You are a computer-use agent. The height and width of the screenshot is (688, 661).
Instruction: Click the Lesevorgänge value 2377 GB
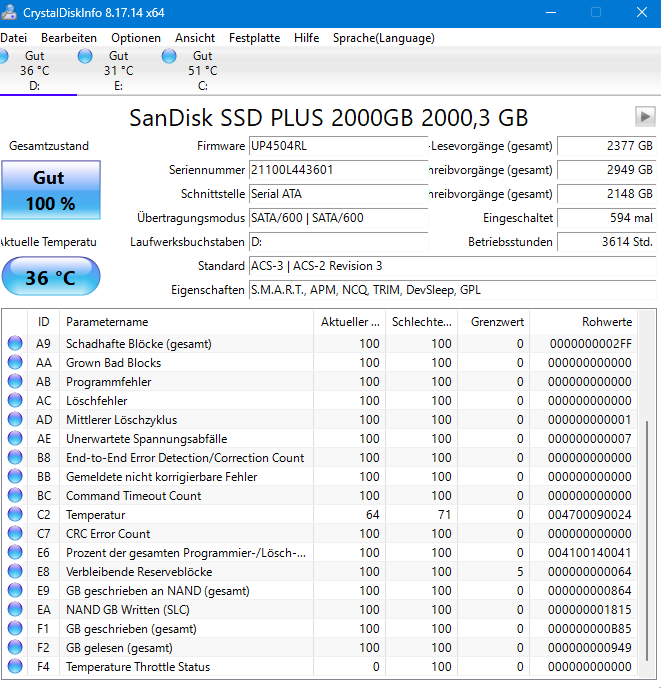click(607, 146)
